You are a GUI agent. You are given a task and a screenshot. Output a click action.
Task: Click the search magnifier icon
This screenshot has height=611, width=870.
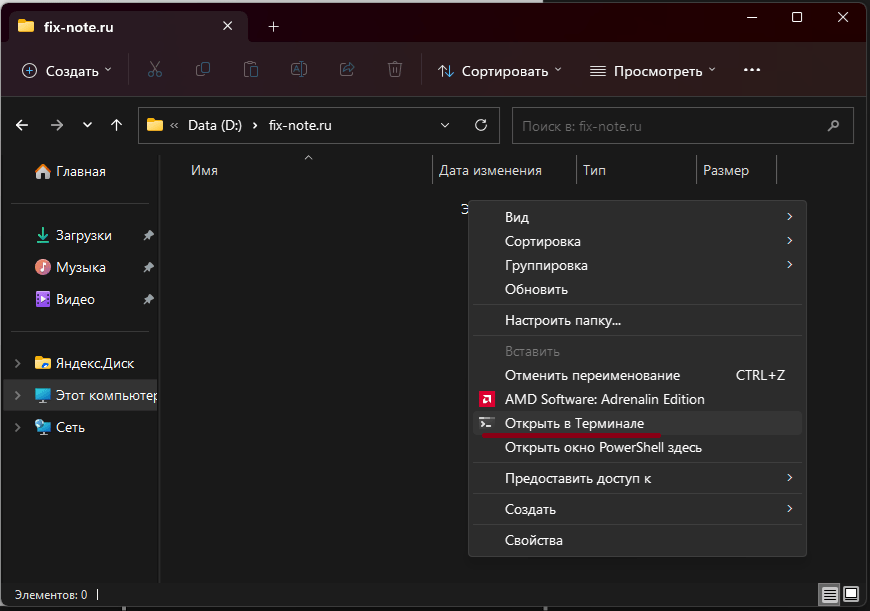(x=833, y=126)
